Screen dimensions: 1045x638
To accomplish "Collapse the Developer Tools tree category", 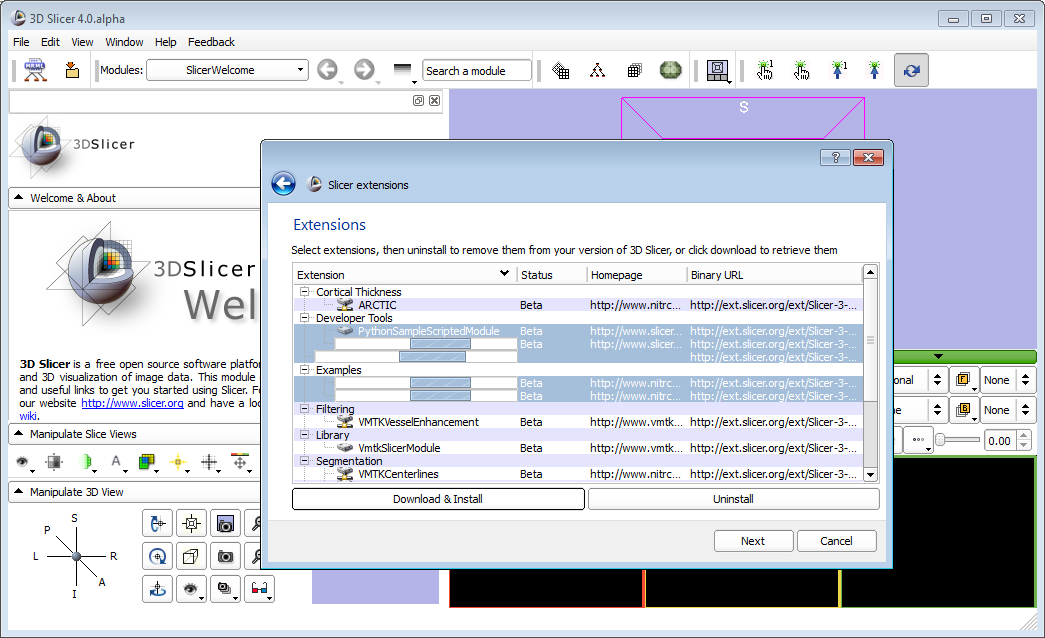I will [304, 318].
